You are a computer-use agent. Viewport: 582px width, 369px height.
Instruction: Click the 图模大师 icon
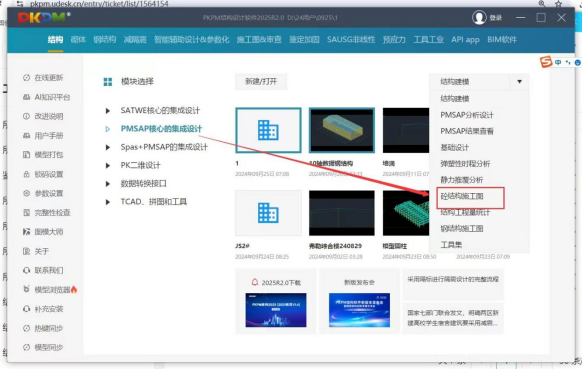point(26,232)
